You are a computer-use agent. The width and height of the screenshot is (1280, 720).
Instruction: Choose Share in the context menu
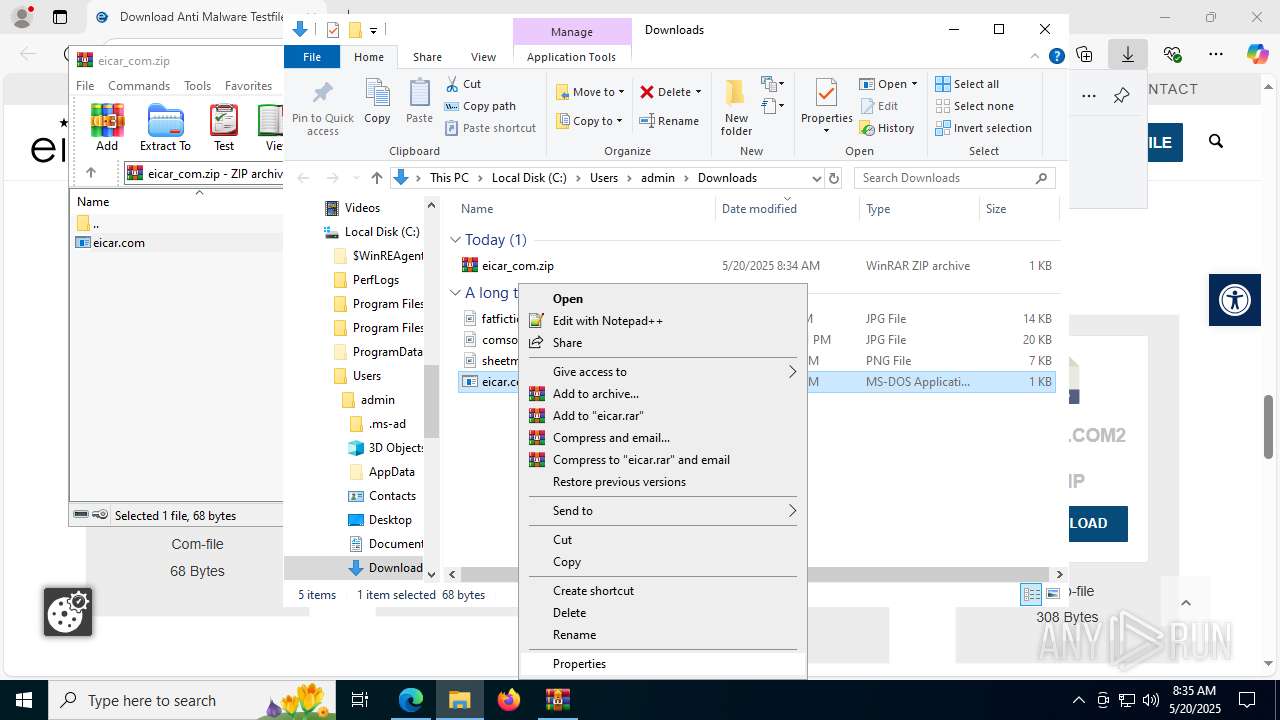(567, 343)
